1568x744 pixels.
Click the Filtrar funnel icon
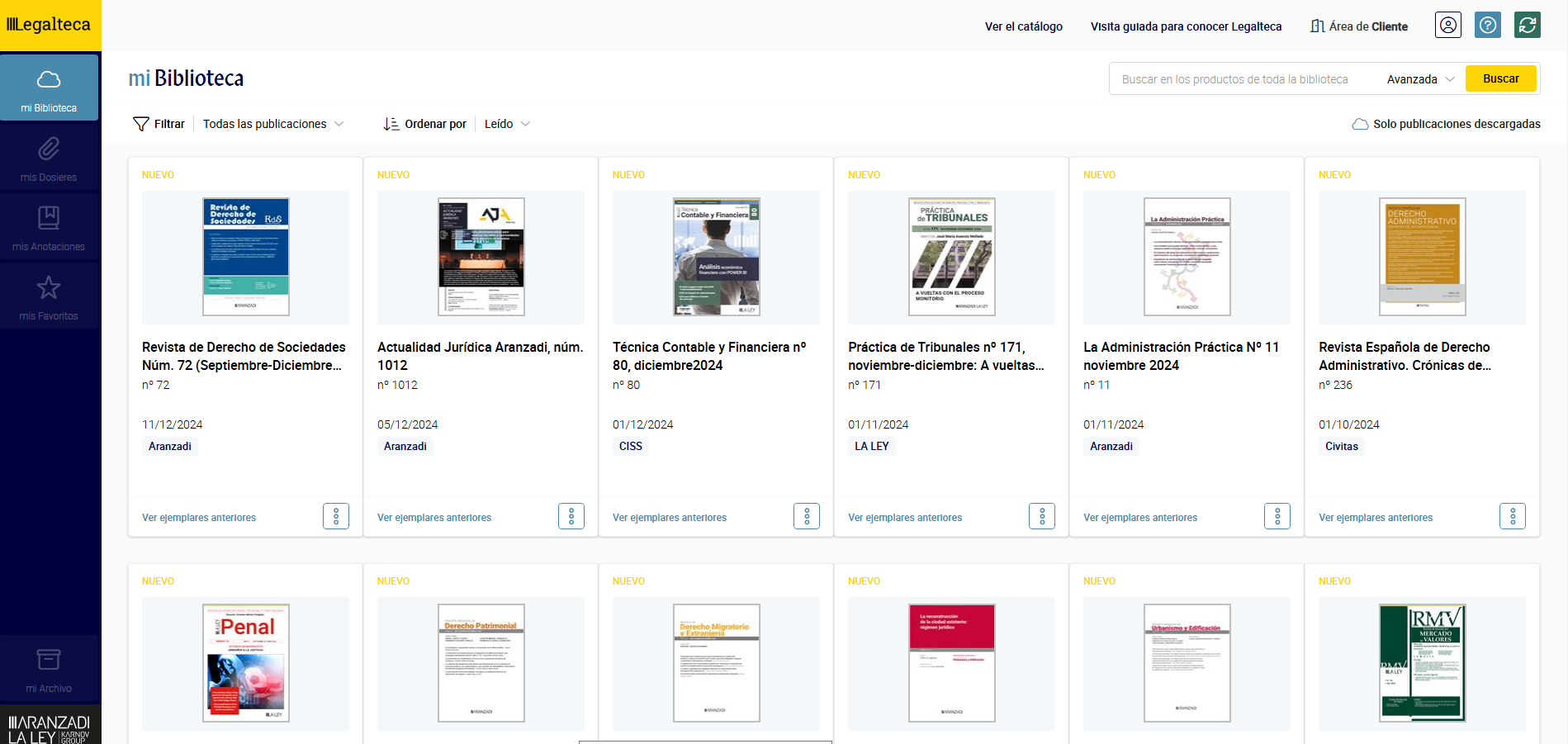(x=141, y=124)
